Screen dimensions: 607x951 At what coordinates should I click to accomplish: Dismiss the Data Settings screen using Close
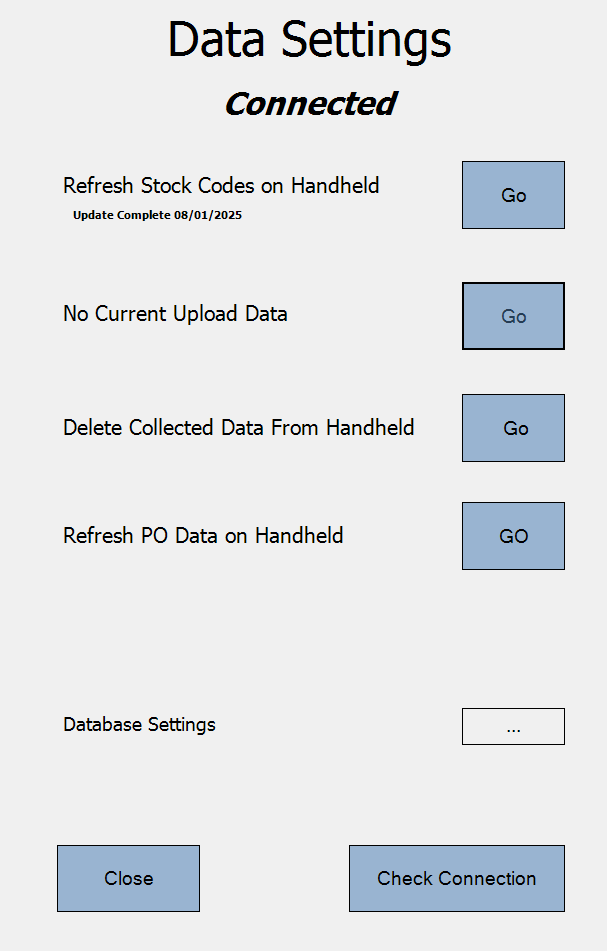coord(128,878)
